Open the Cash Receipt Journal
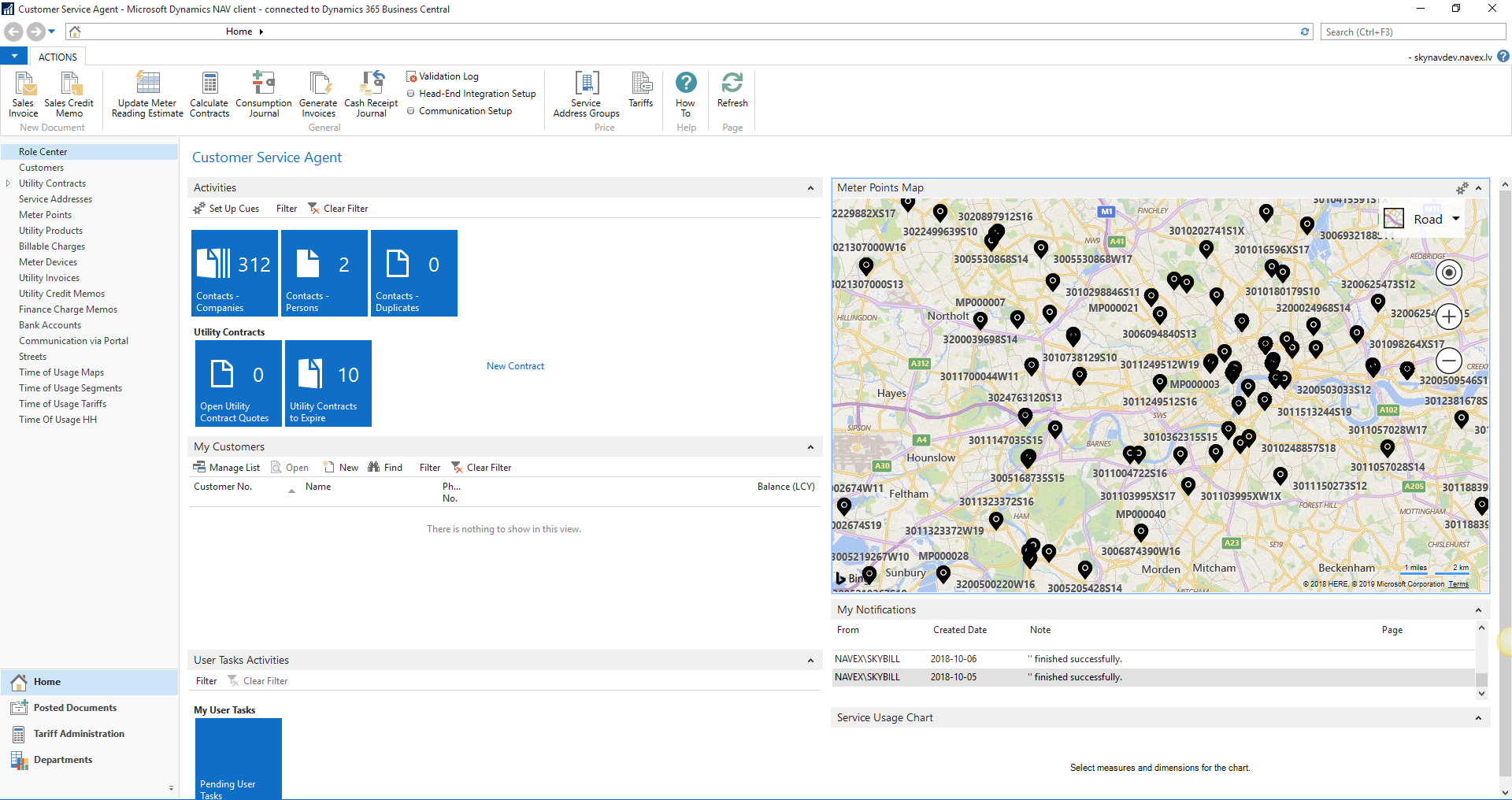 [371, 94]
